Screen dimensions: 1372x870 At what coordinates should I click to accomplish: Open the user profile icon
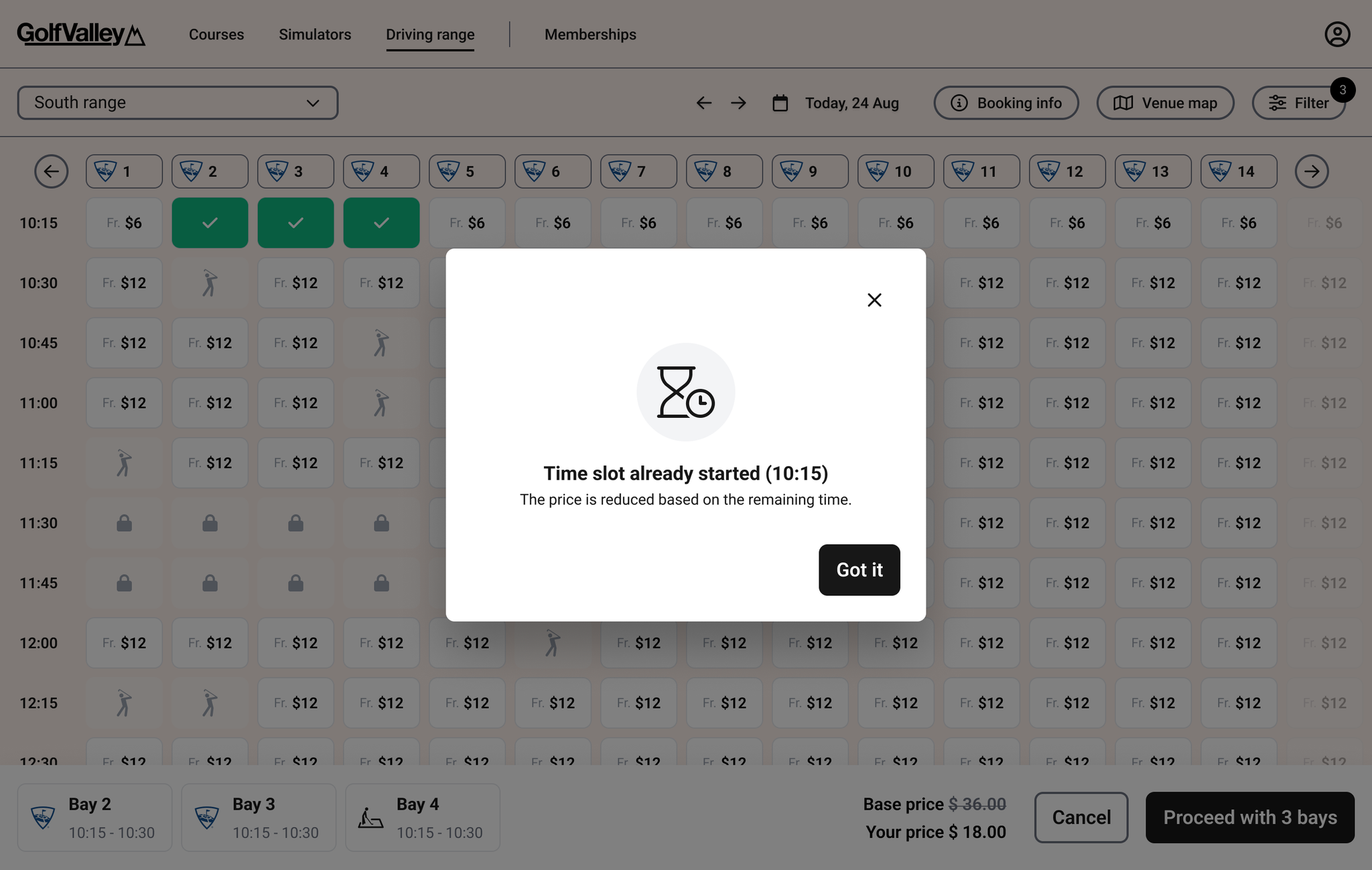pyautogui.click(x=1337, y=34)
